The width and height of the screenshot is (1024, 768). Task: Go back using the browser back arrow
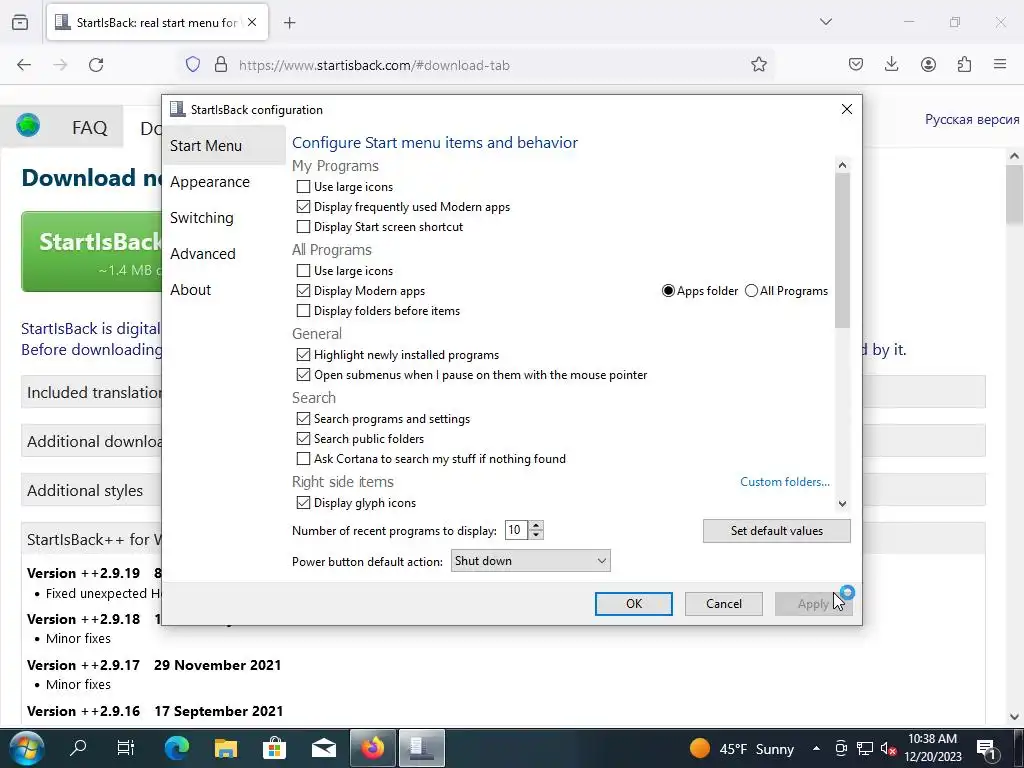click(x=24, y=65)
